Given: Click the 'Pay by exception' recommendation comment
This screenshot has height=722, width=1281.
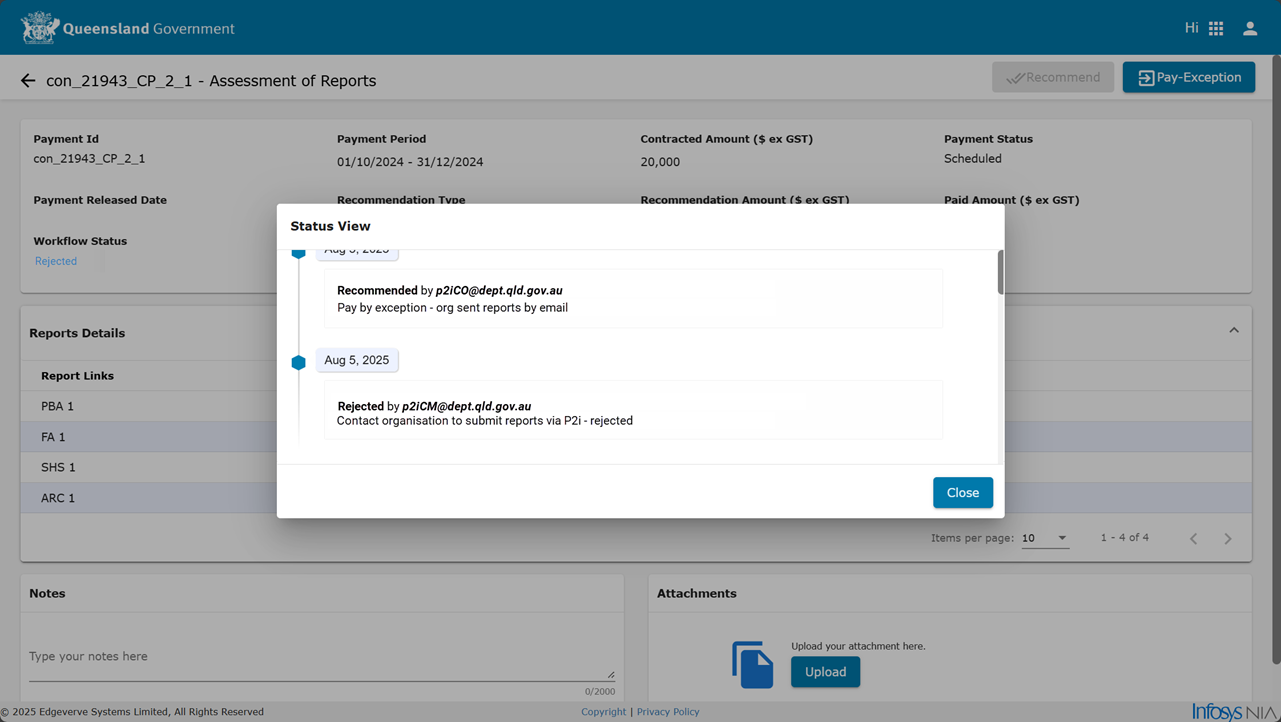Looking at the screenshot, I should [452, 308].
